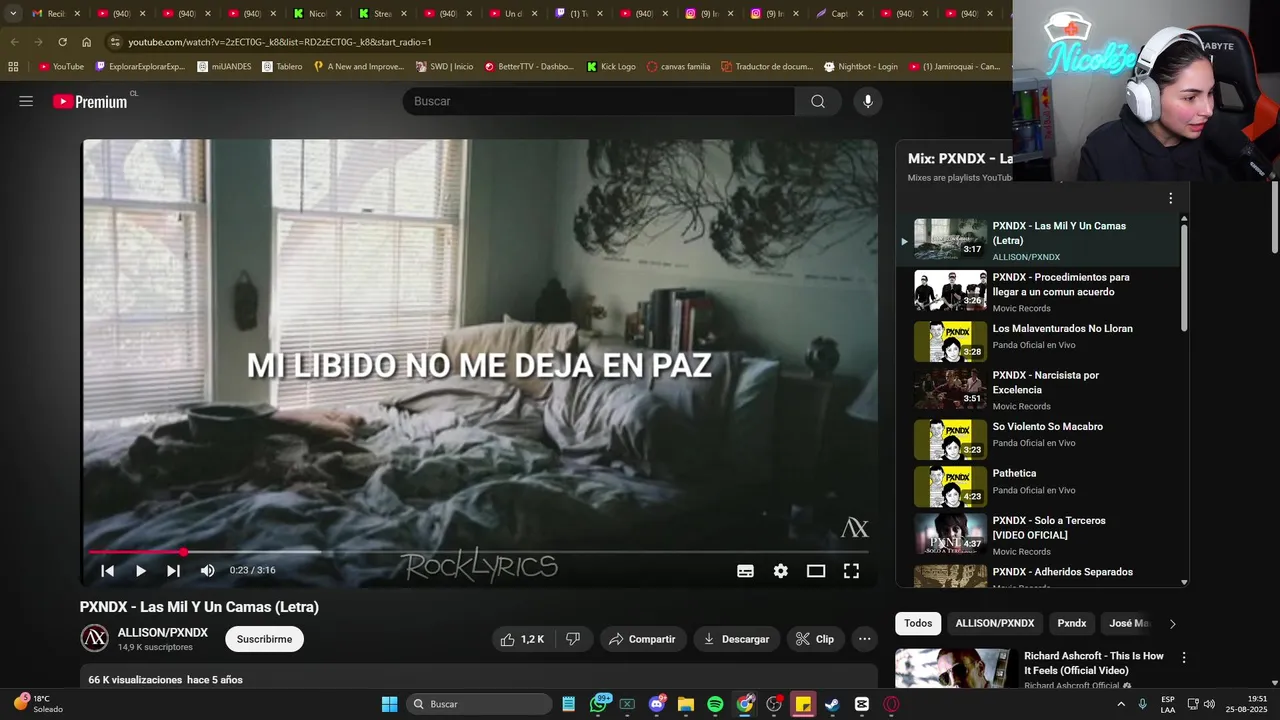Play Procedimientos para llegar a un comun acuerdo

point(1040,291)
